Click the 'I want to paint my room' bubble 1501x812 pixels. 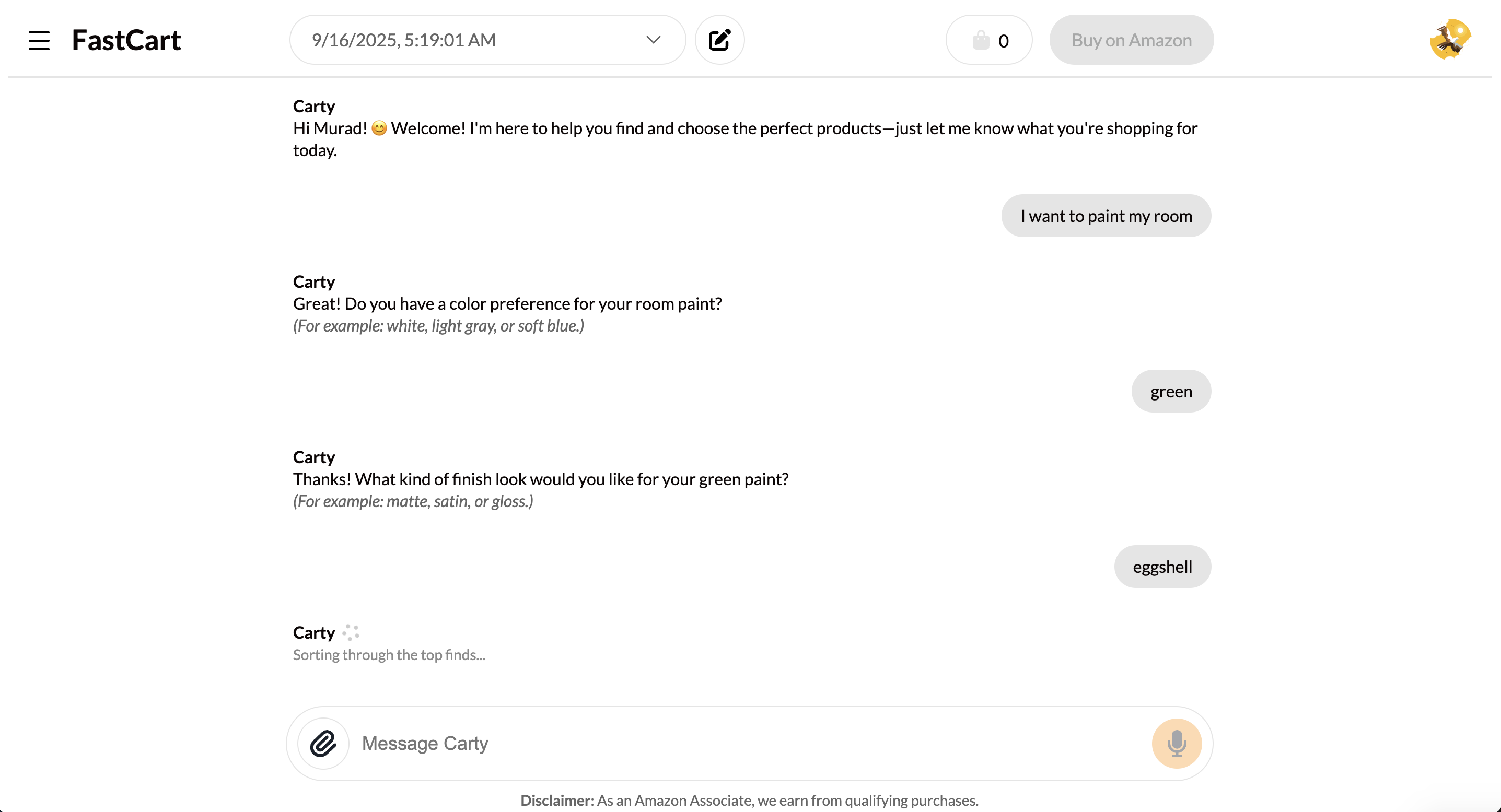point(1106,216)
